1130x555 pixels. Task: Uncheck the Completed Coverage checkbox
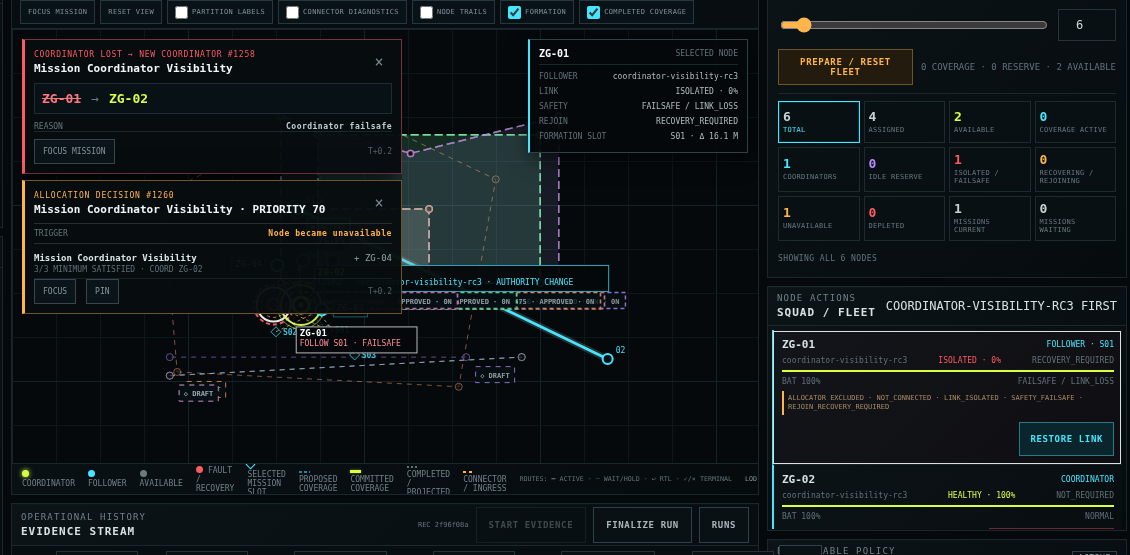point(594,12)
